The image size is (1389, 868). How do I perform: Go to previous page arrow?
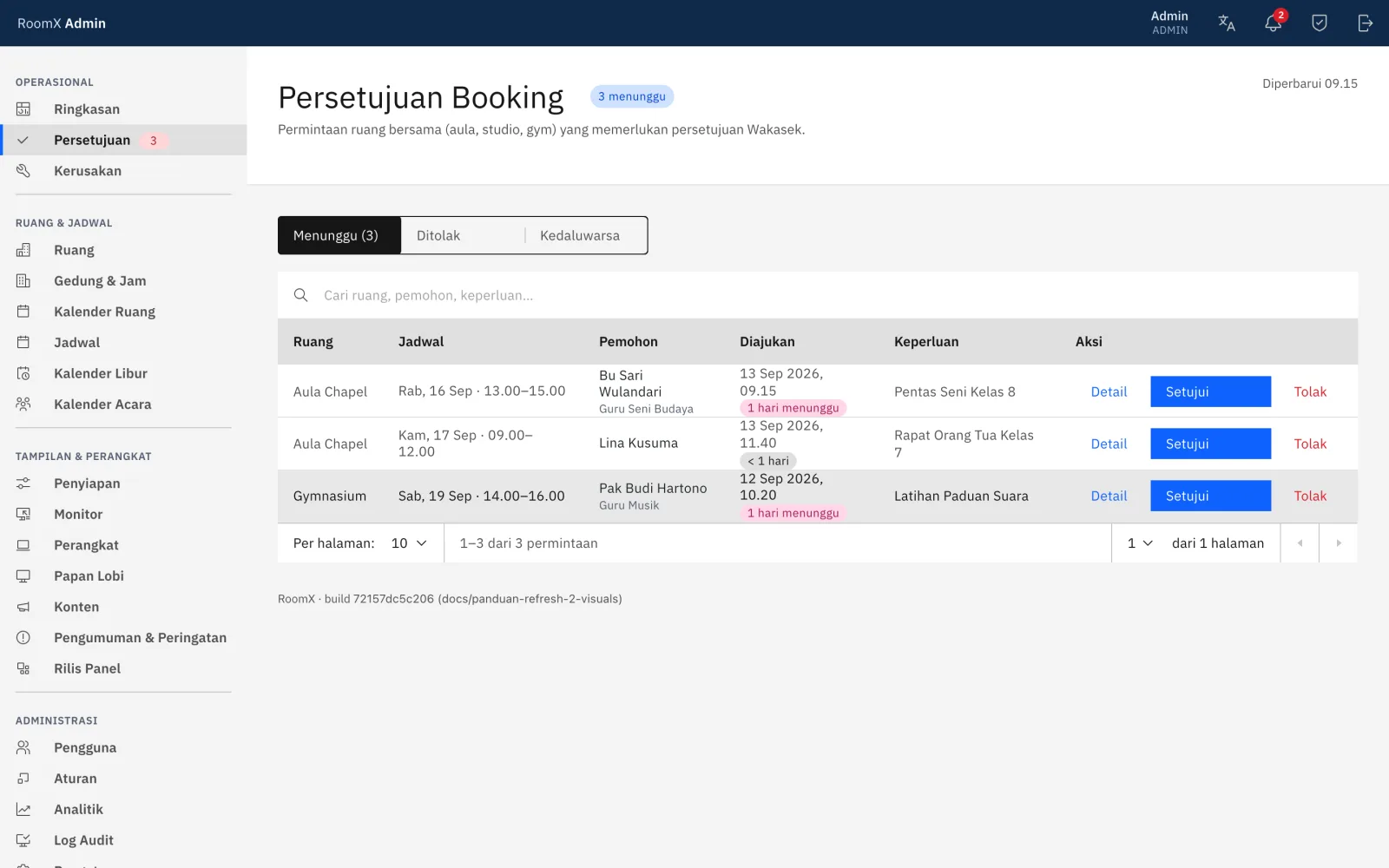(x=1300, y=543)
